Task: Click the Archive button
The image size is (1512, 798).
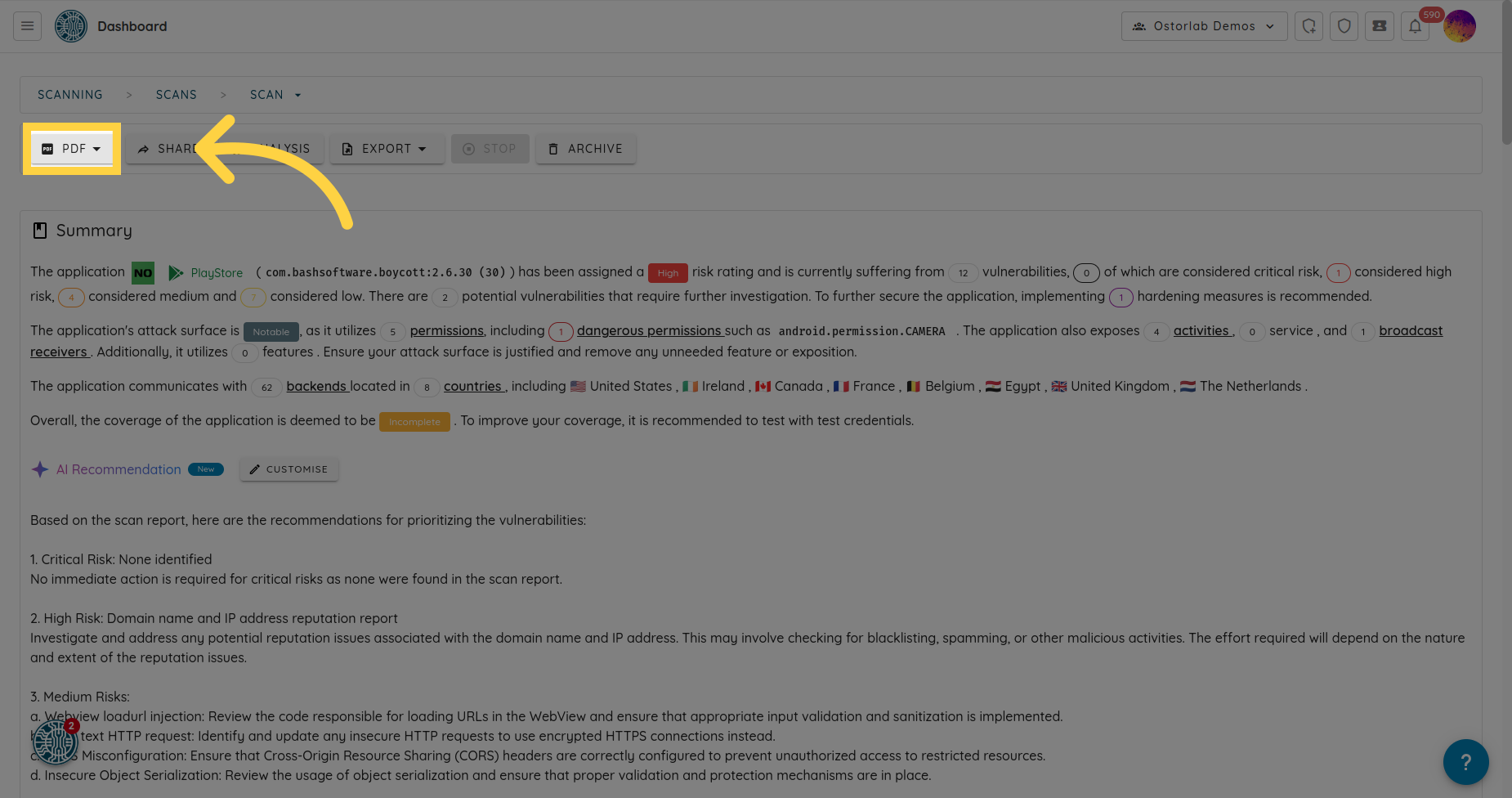Action: (x=586, y=149)
